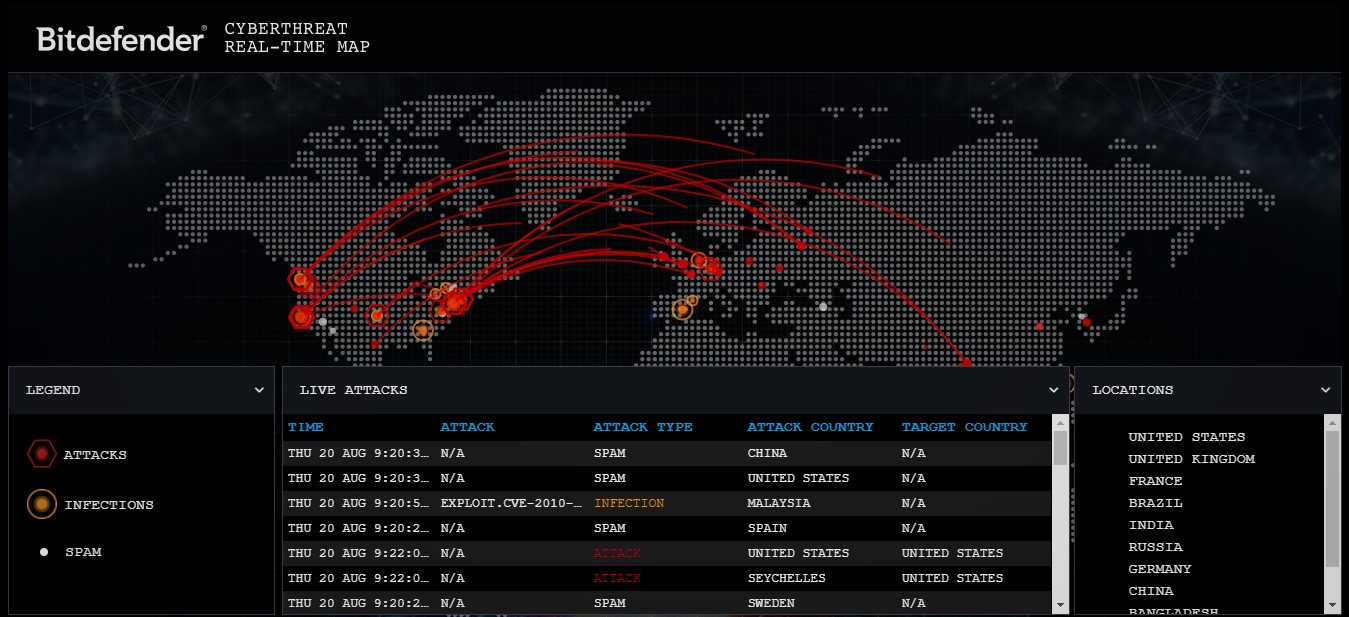The height and width of the screenshot is (617, 1349).
Task: Click the Infections icon in the Legend
Action: point(42,504)
